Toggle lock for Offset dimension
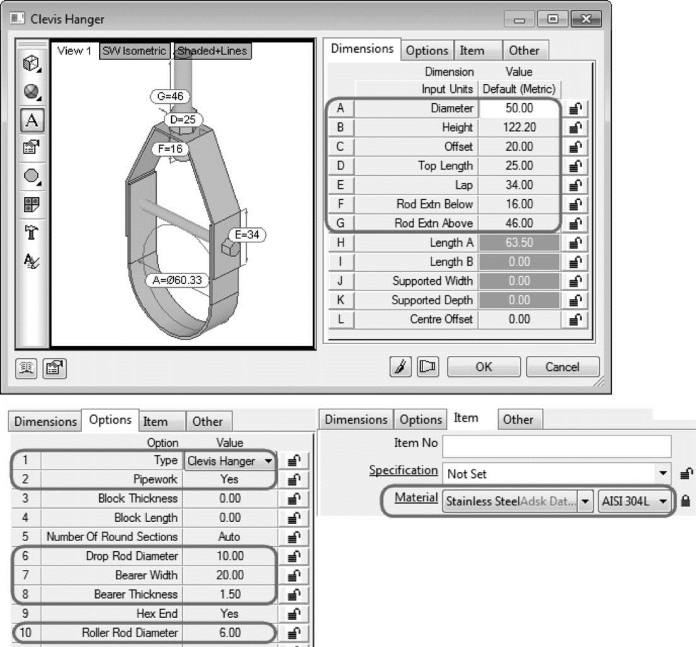The width and height of the screenshot is (696, 647). pos(575,147)
